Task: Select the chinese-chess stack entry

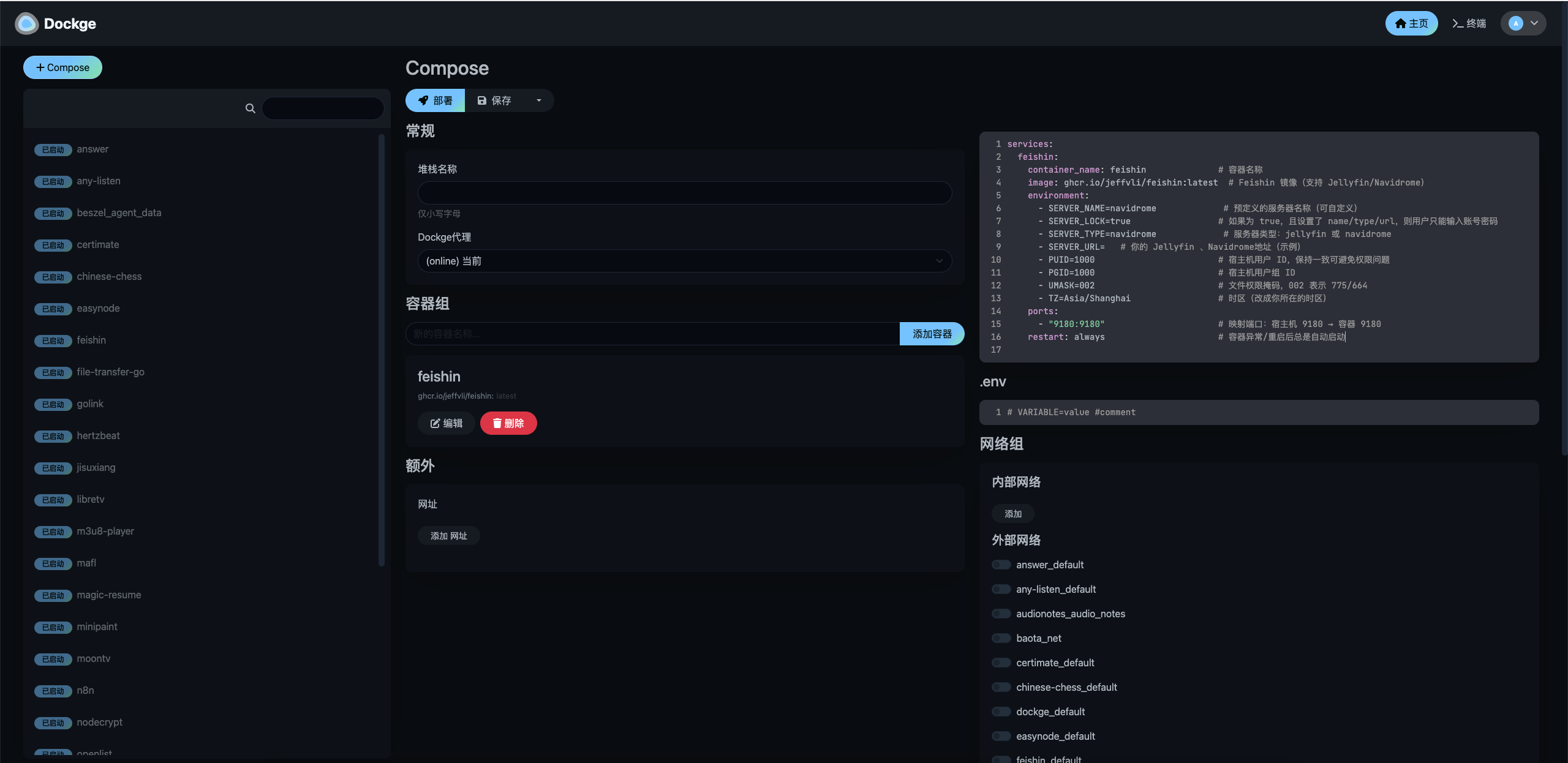Action: (109, 276)
